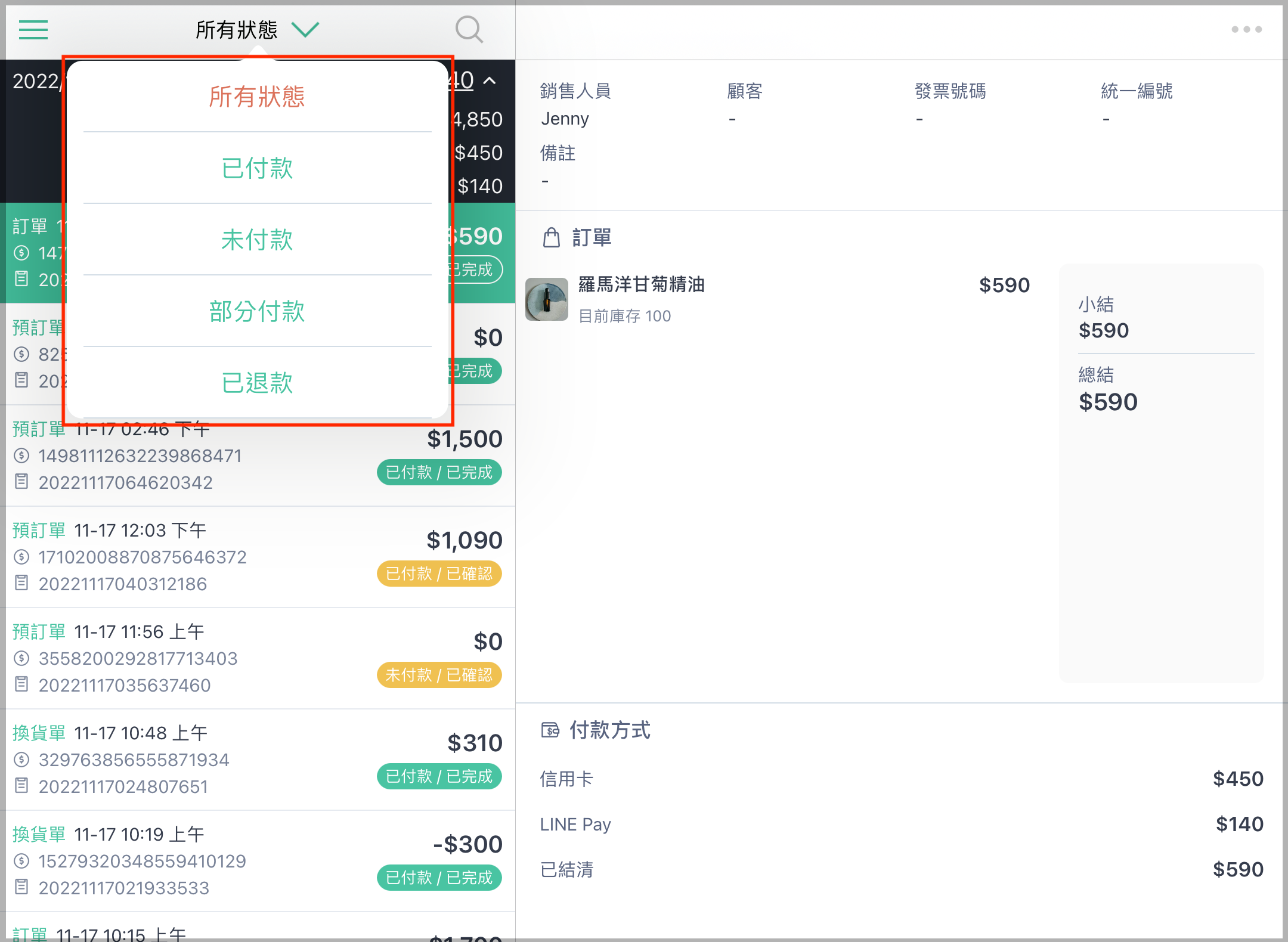Click receipt icon for 20221117064620342

pos(21,481)
